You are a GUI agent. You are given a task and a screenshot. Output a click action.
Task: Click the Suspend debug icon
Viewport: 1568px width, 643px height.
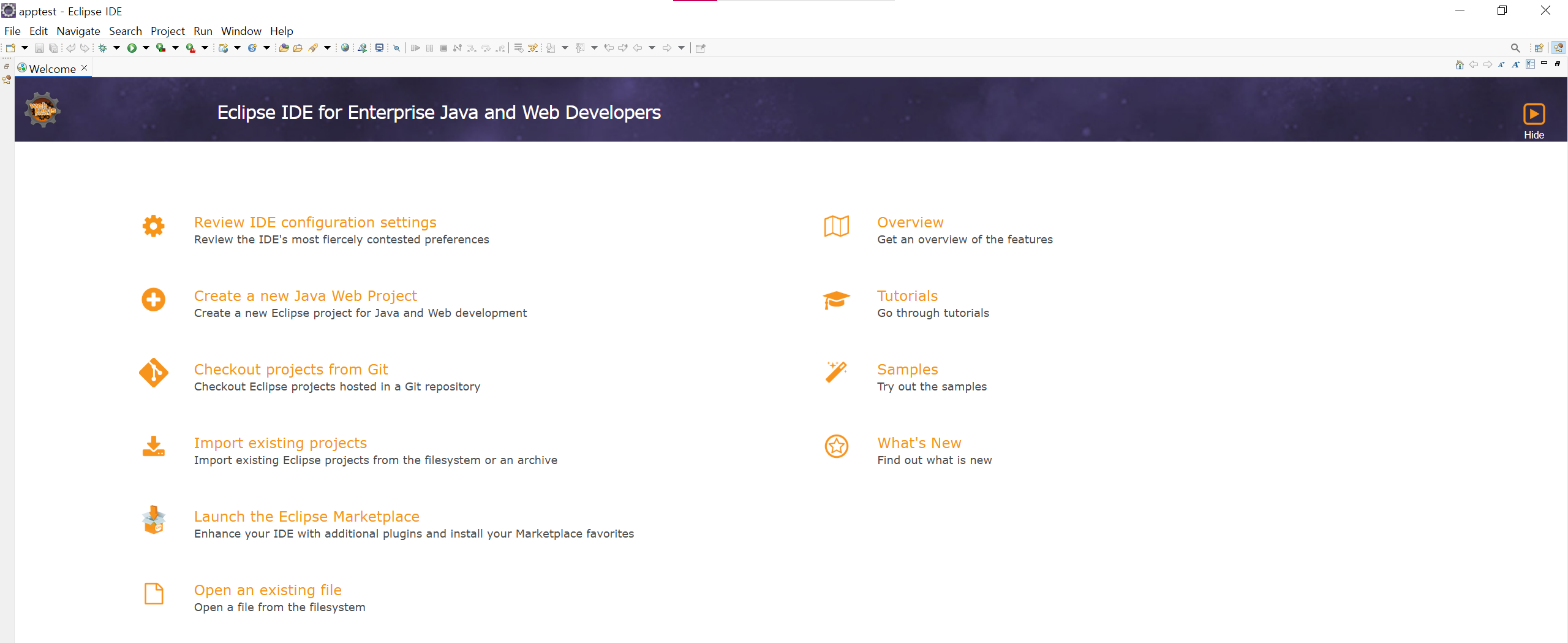429,48
